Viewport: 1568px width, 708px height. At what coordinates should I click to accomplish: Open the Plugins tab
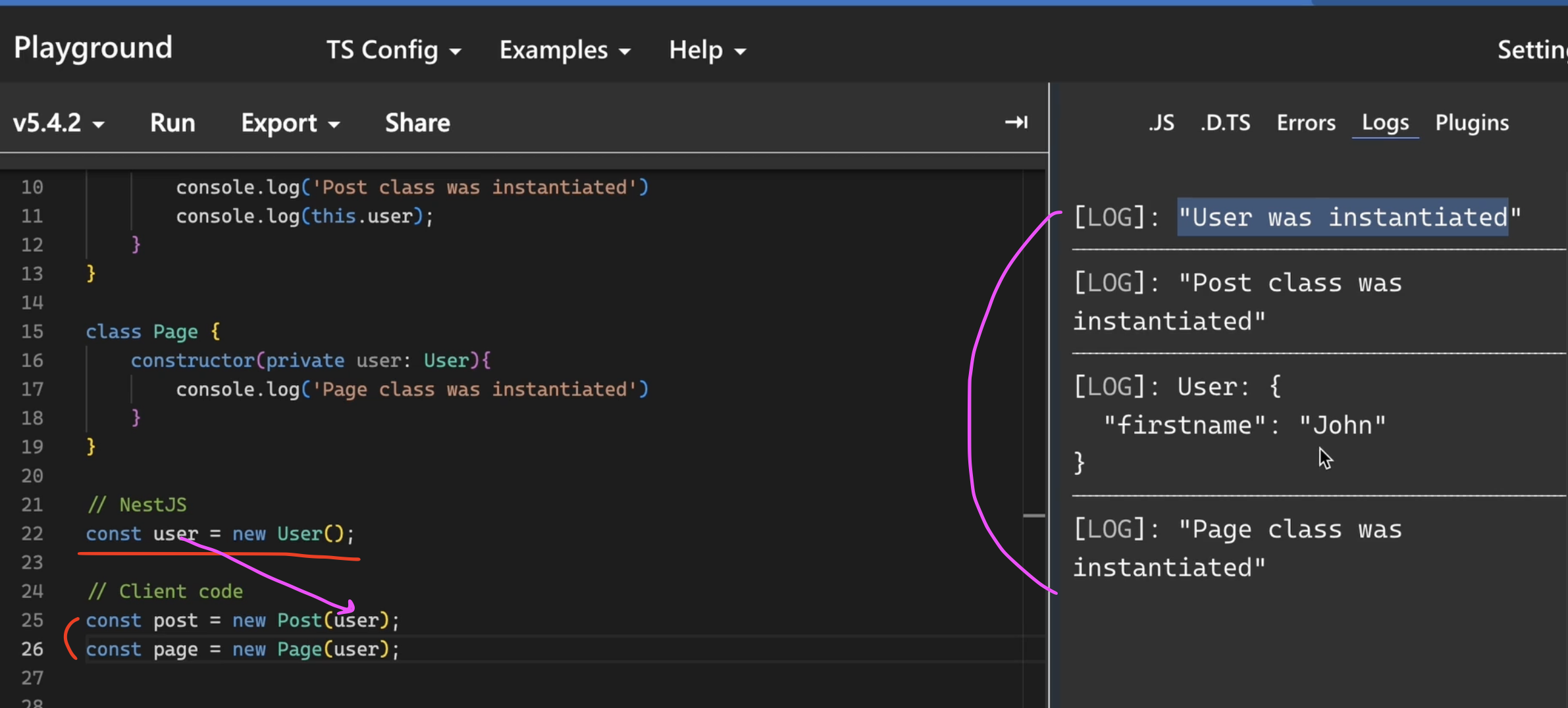point(1472,122)
